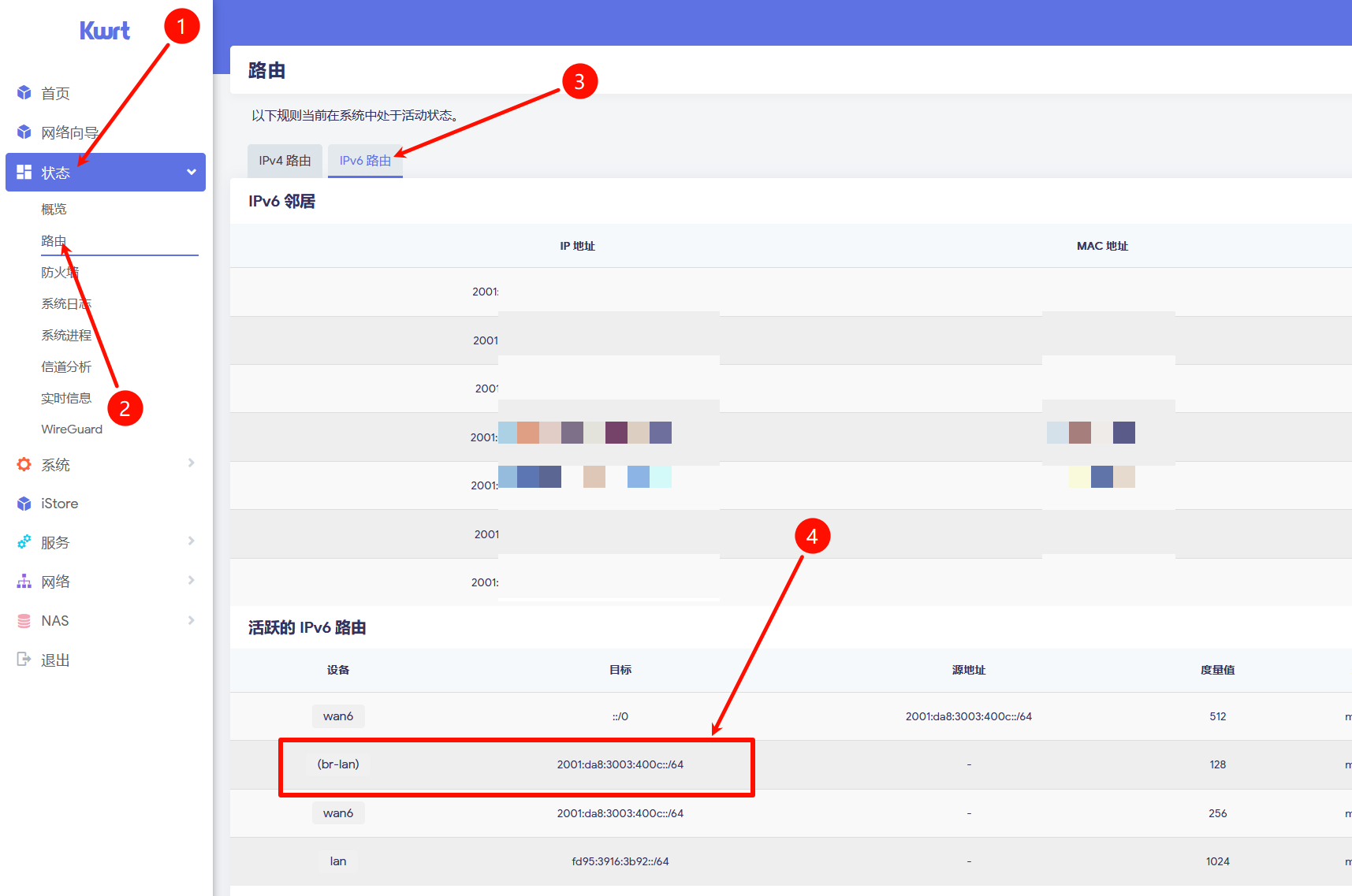Select the 网络向导 icon in sidebar
The image size is (1352, 896).
pos(24,132)
